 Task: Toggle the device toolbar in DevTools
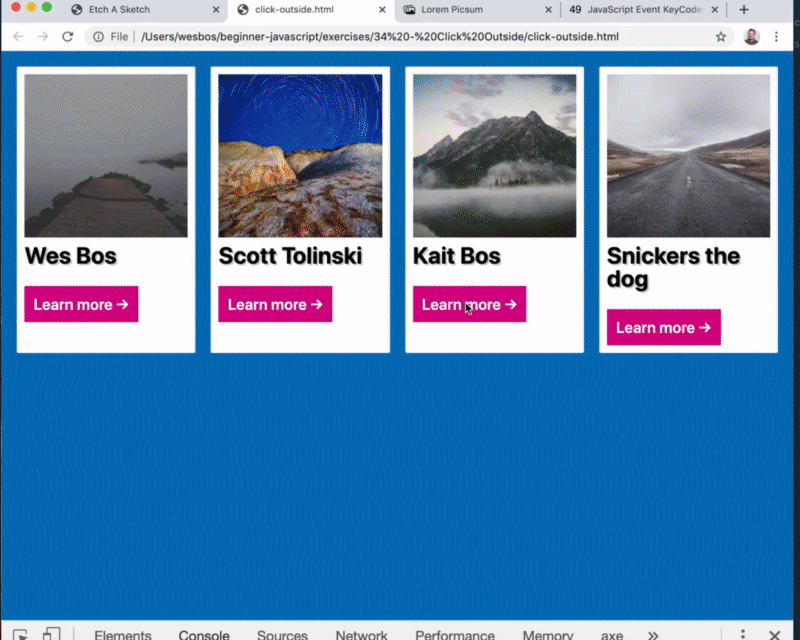pos(51,634)
